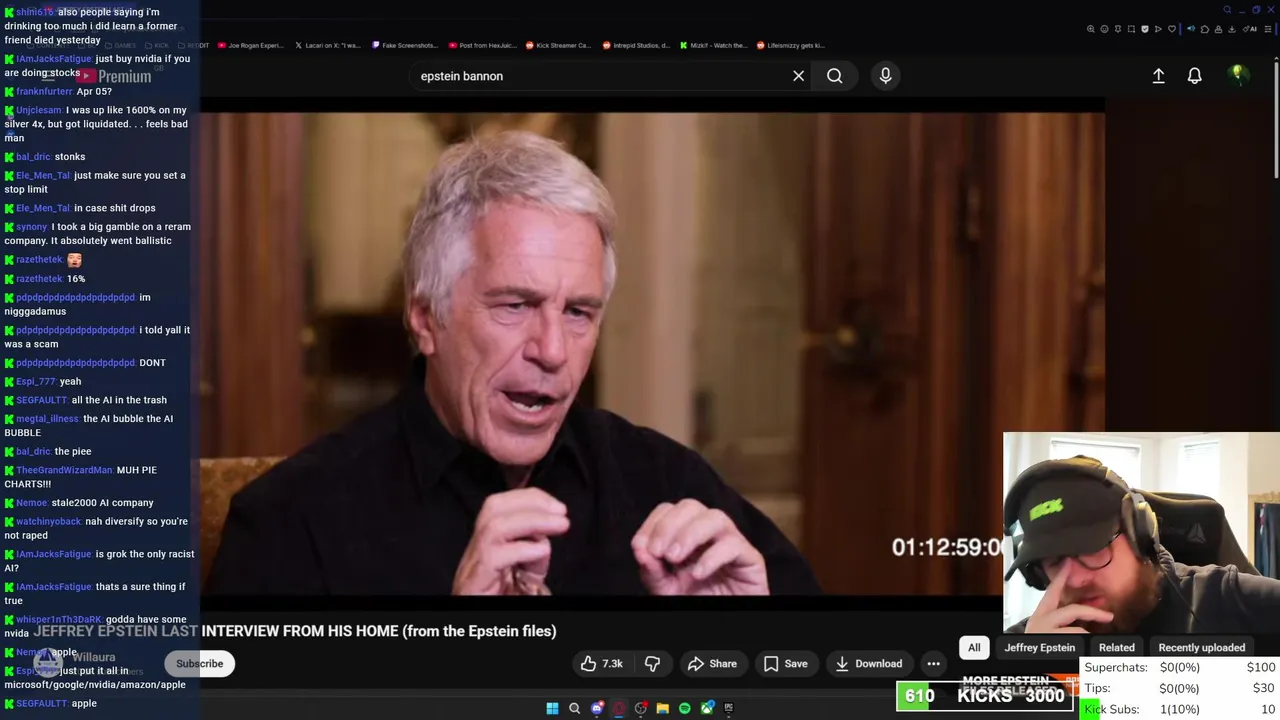Click chat username whisper1nTh3DaRK
Viewport: 1280px width, 720px height.
coord(59,620)
